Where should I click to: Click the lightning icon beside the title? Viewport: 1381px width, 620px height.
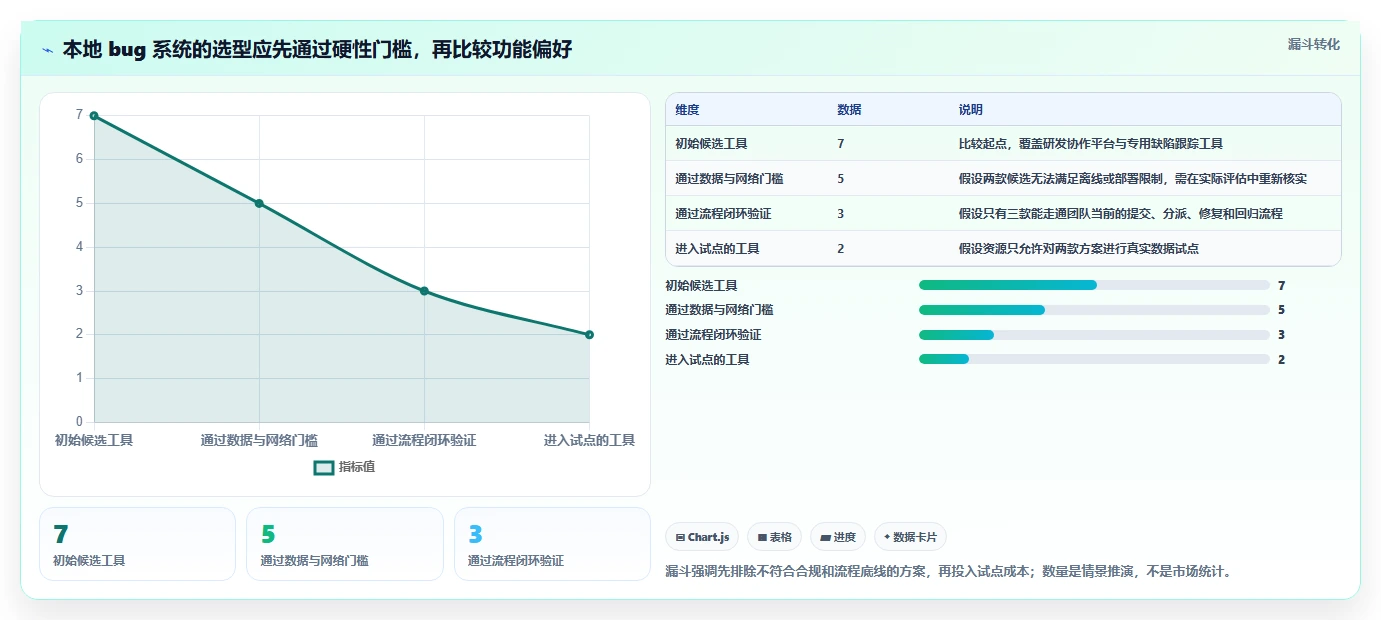coord(48,50)
